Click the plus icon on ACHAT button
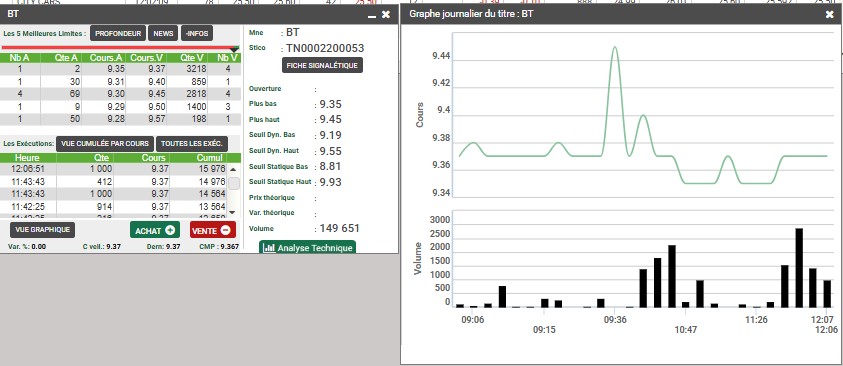This screenshot has height=366, width=843. [x=170, y=230]
